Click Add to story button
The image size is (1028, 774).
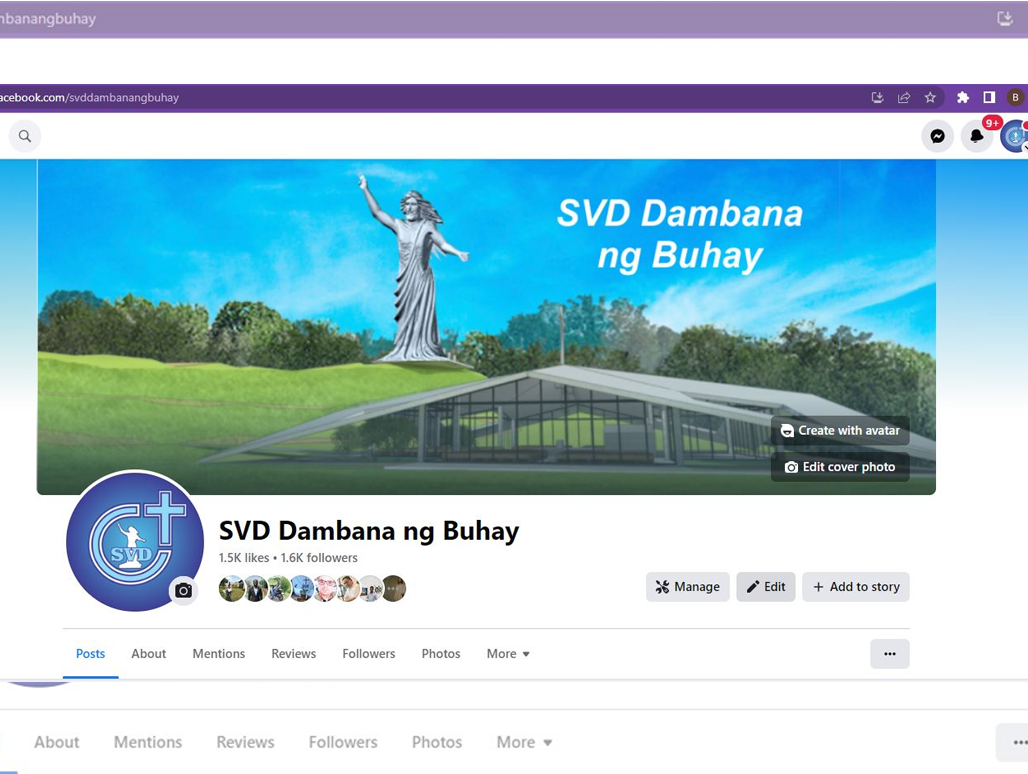point(855,587)
